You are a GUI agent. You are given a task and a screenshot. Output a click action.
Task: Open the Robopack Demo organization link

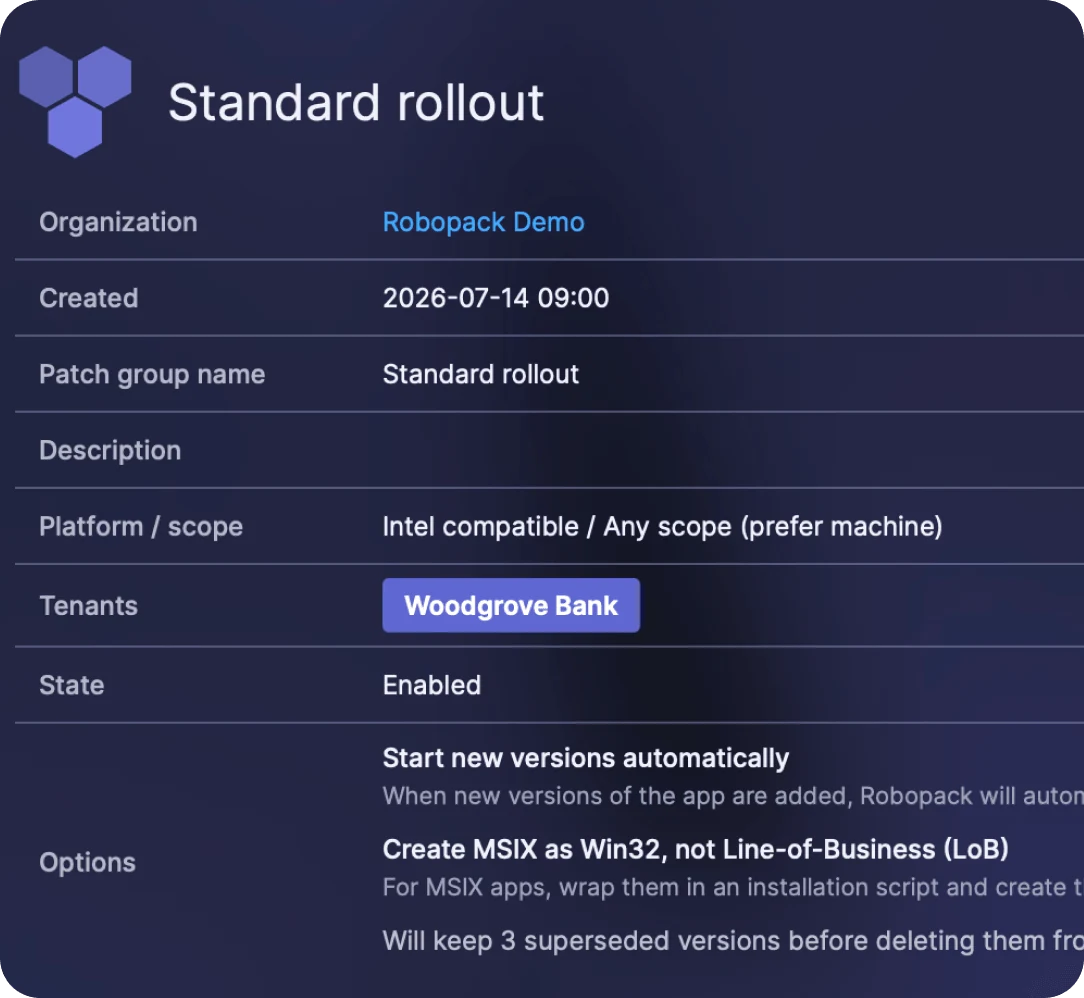point(483,223)
